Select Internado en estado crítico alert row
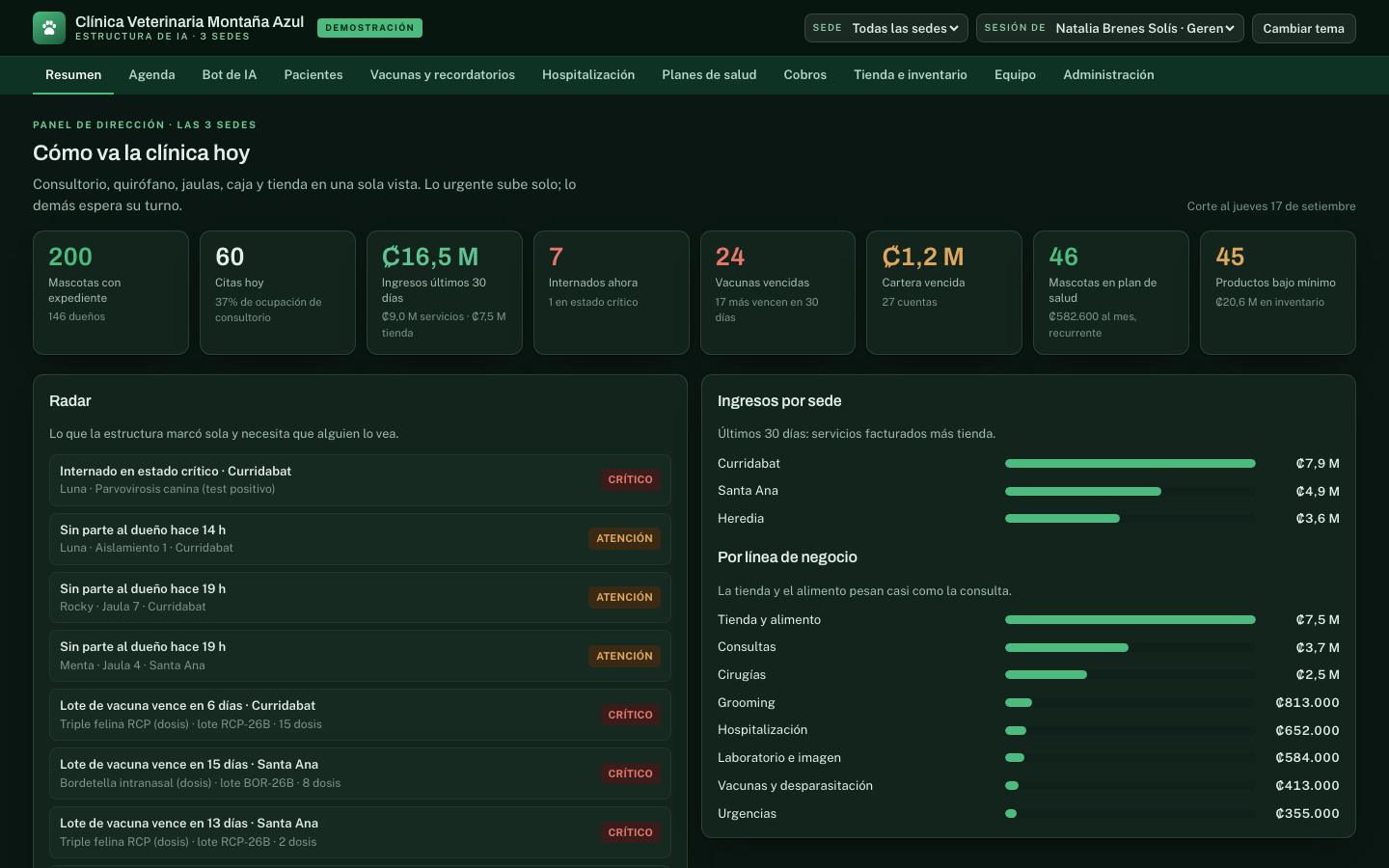Screen dimensions: 1389x868 click(360, 479)
